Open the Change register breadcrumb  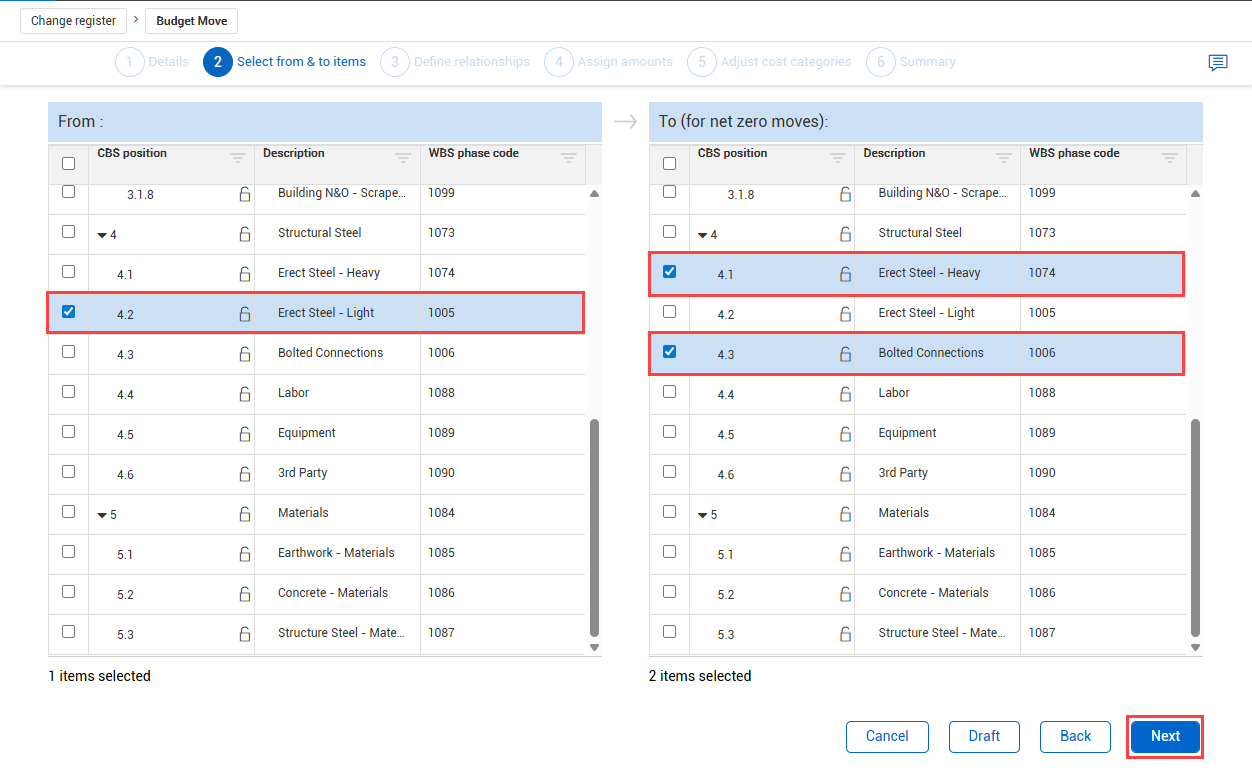(x=73, y=21)
